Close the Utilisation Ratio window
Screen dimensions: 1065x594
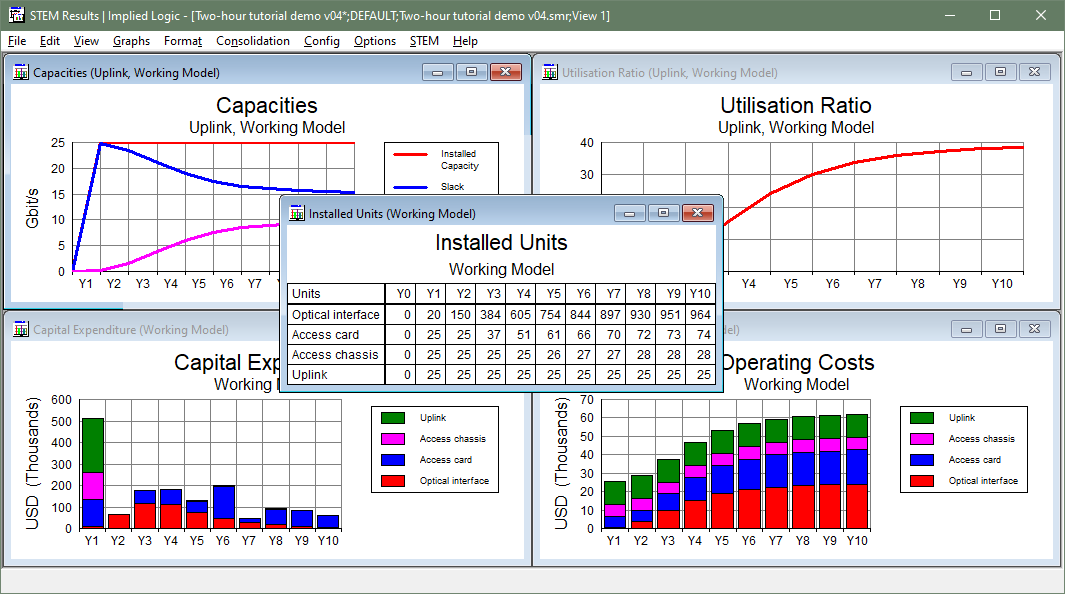[1034, 72]
